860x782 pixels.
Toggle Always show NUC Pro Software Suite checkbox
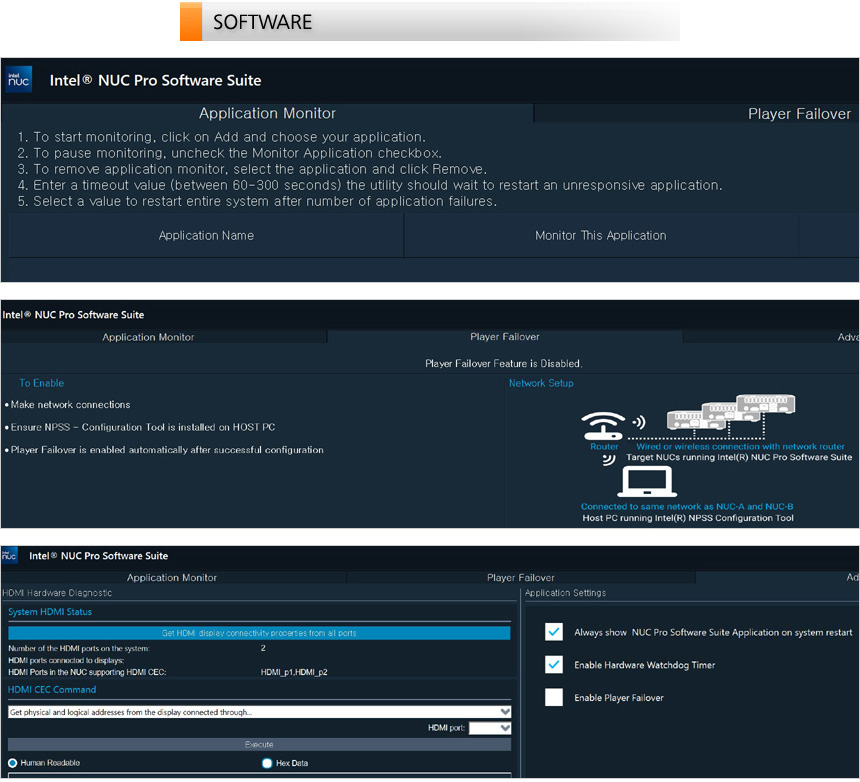click(554, 632)
